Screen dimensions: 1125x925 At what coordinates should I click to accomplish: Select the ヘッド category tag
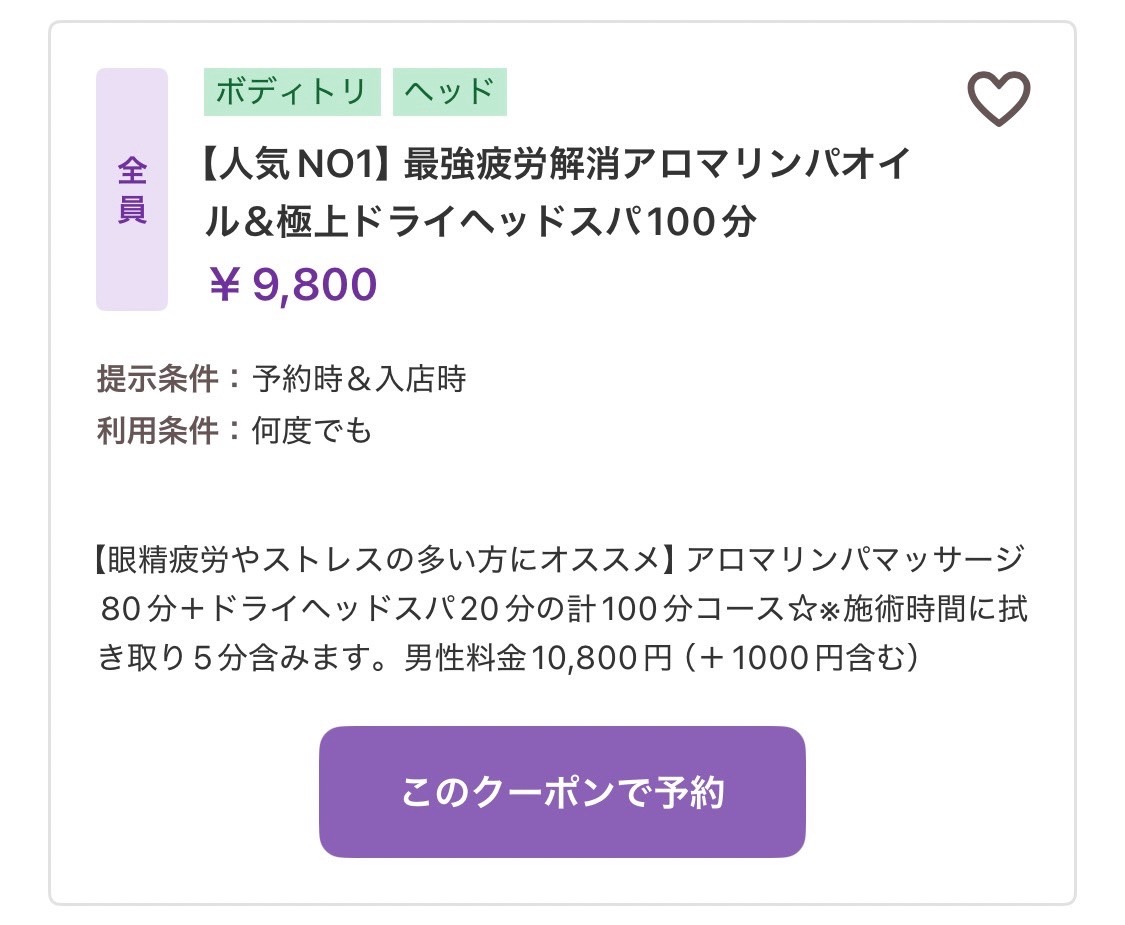[450, 92]
